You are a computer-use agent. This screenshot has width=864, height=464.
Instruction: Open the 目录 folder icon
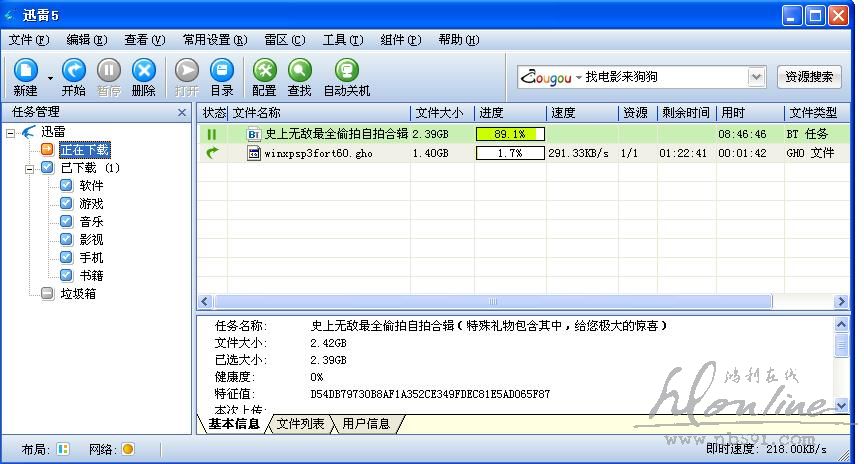click(x=222, y=71)
